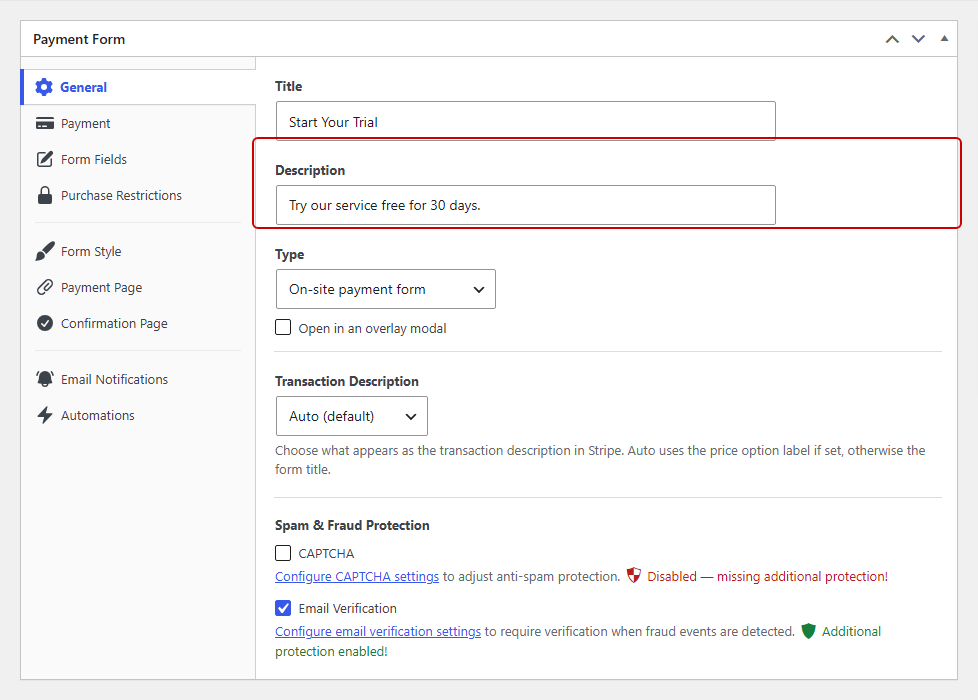Open Configure email verification settings link
The height and width of the screenshot is (700, 978).
point(378,631)
